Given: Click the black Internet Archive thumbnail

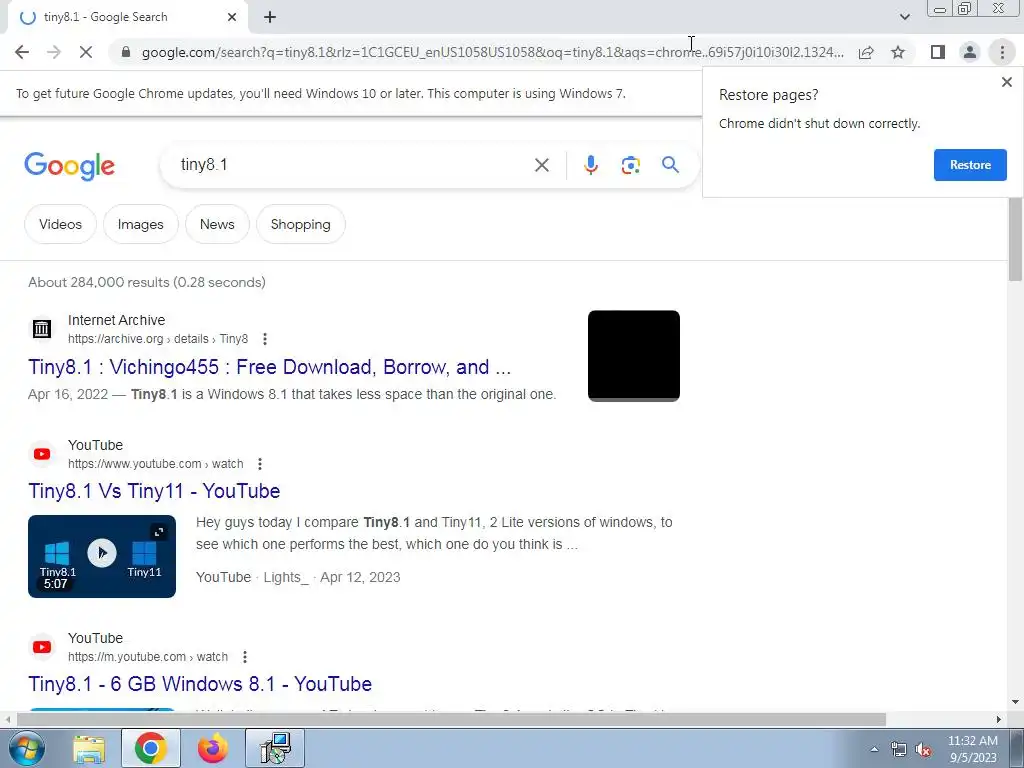Looking at the screenshot, I should [x=633, y=356].
